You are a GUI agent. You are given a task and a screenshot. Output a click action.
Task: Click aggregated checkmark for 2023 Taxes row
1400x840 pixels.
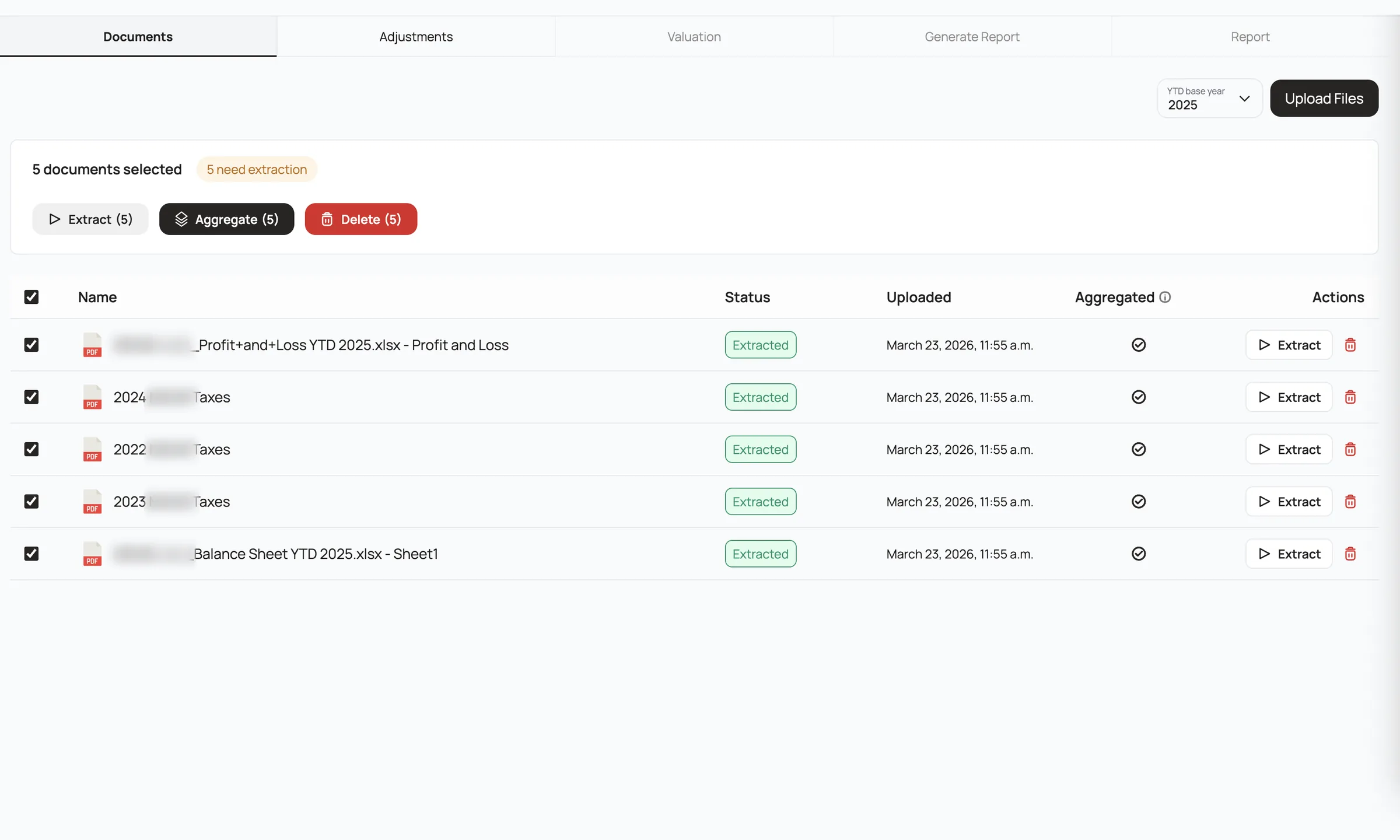coord(1139,501)
